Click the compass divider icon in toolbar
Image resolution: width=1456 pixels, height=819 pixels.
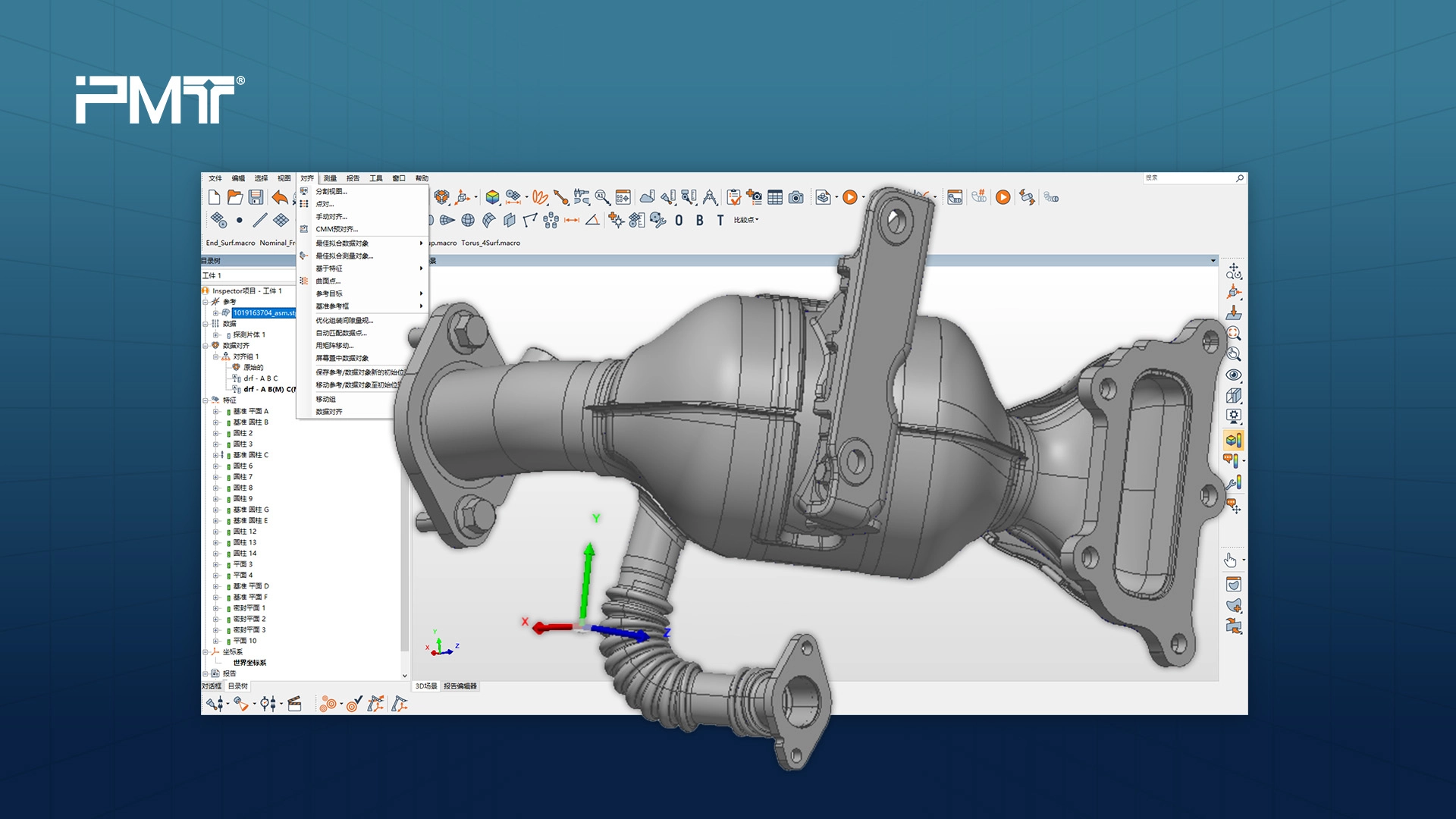pos(710,197)
